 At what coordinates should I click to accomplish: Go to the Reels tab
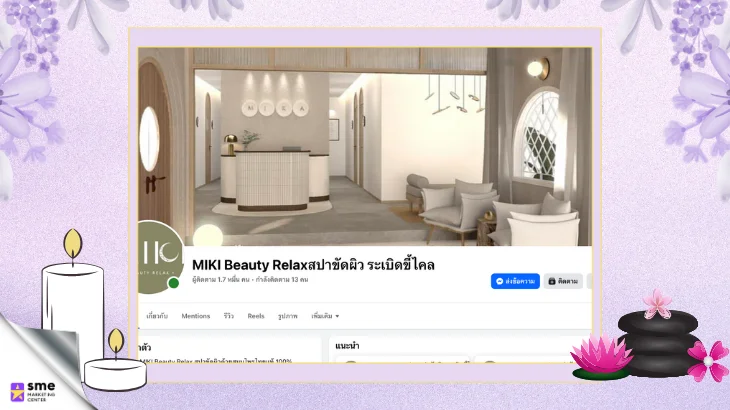pos(256,316)
